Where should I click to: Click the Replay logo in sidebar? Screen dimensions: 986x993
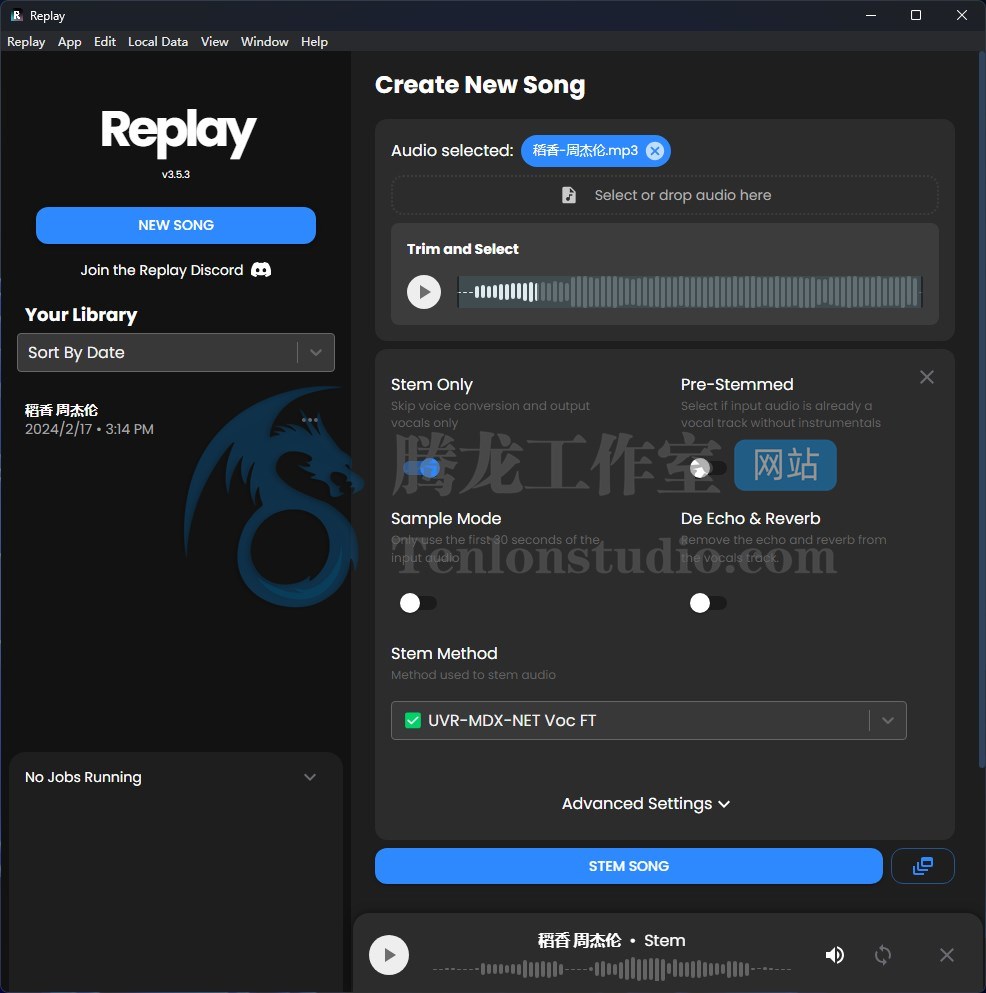tap(178, 133)
